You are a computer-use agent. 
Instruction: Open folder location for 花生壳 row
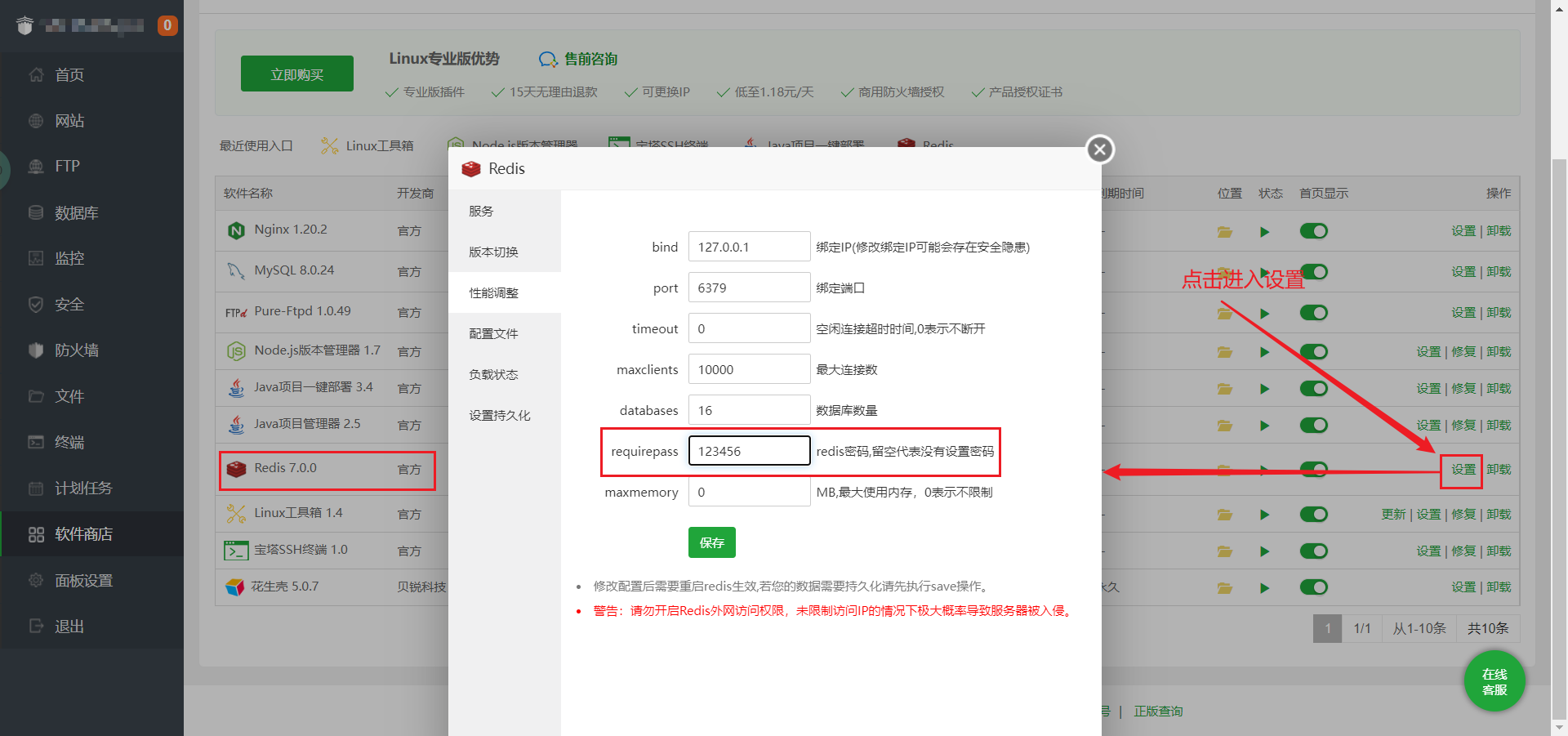1224,588
